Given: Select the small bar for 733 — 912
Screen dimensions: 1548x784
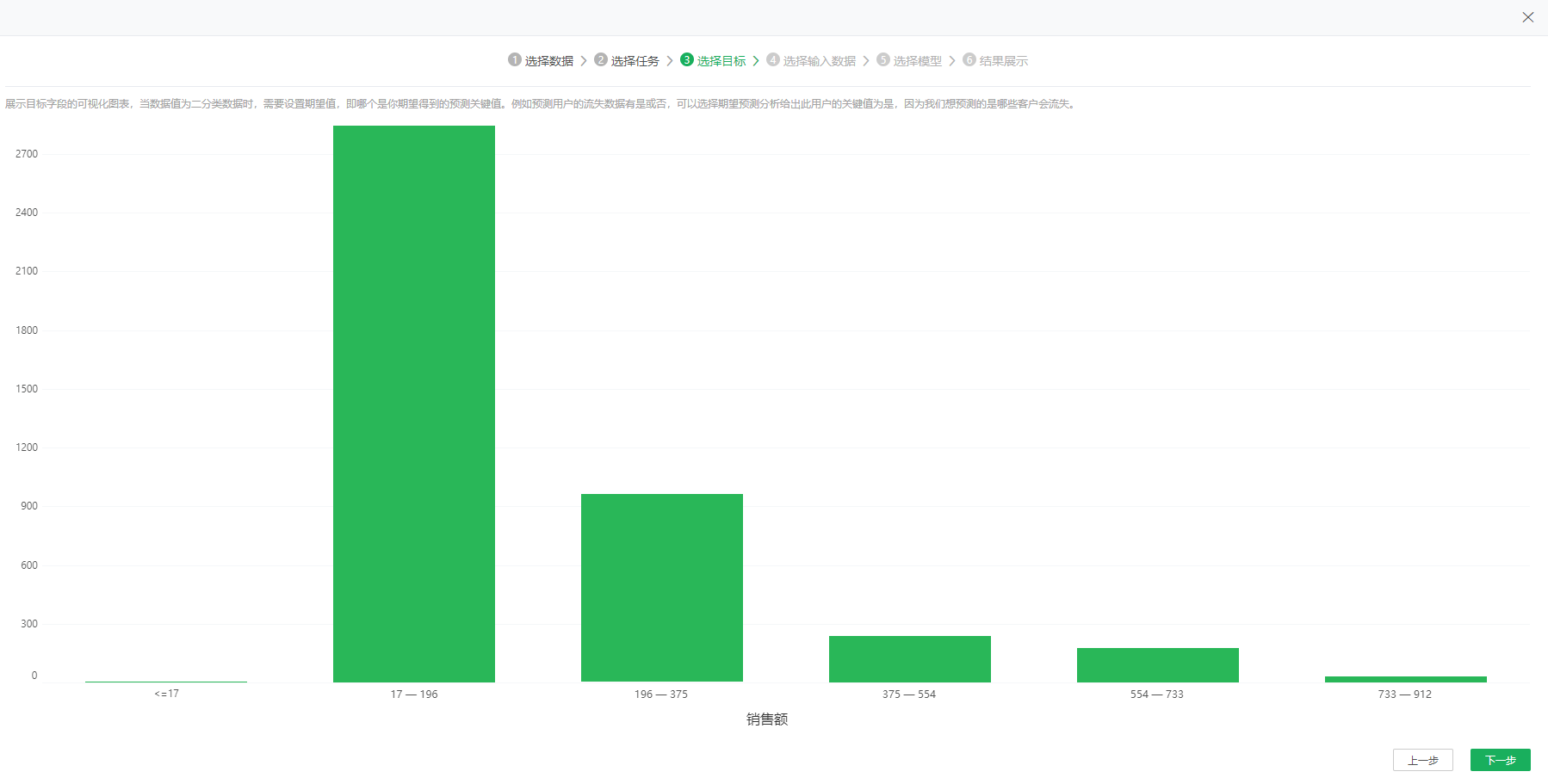Looking at the screenshot, I should click(1406, 679).
